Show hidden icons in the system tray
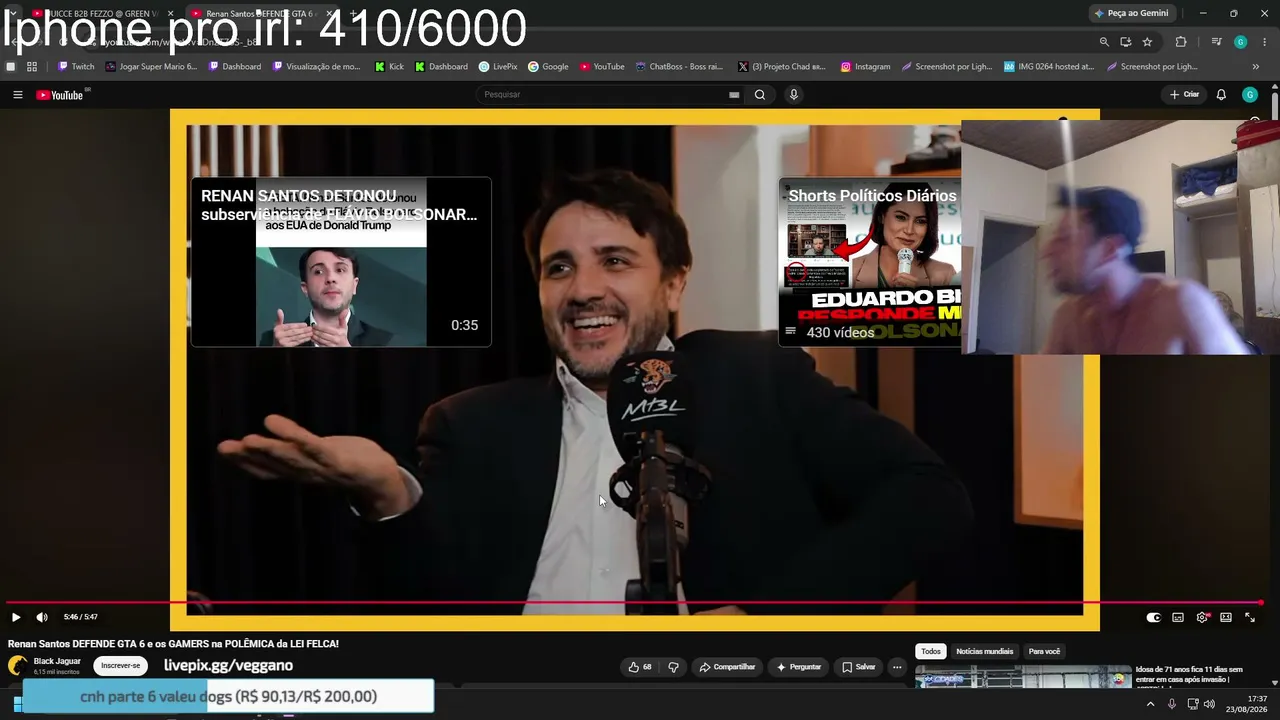The height and width of the screenshot is (720, 1280). (1150, 704)
